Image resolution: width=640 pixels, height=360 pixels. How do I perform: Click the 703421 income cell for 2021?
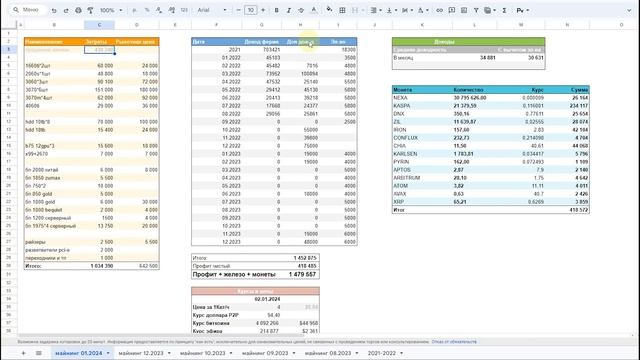262,50
